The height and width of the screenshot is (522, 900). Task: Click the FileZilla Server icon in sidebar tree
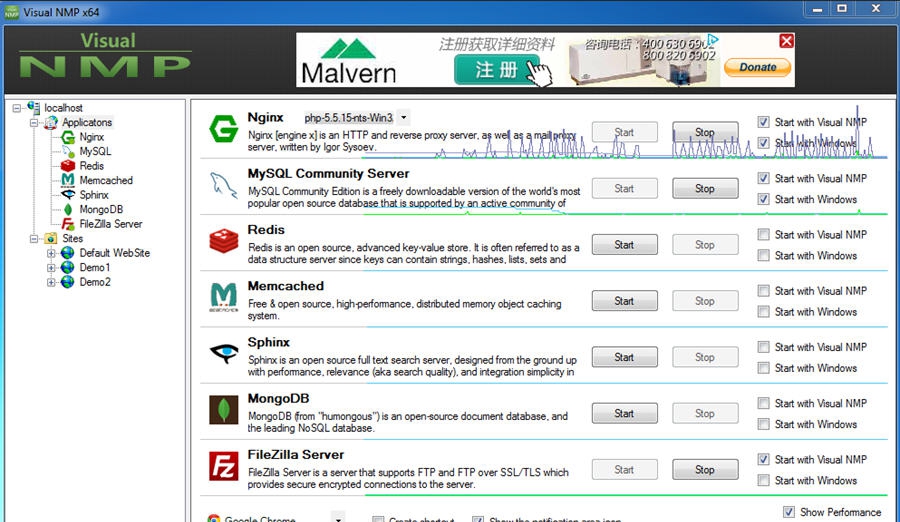[x=68, y=223]
